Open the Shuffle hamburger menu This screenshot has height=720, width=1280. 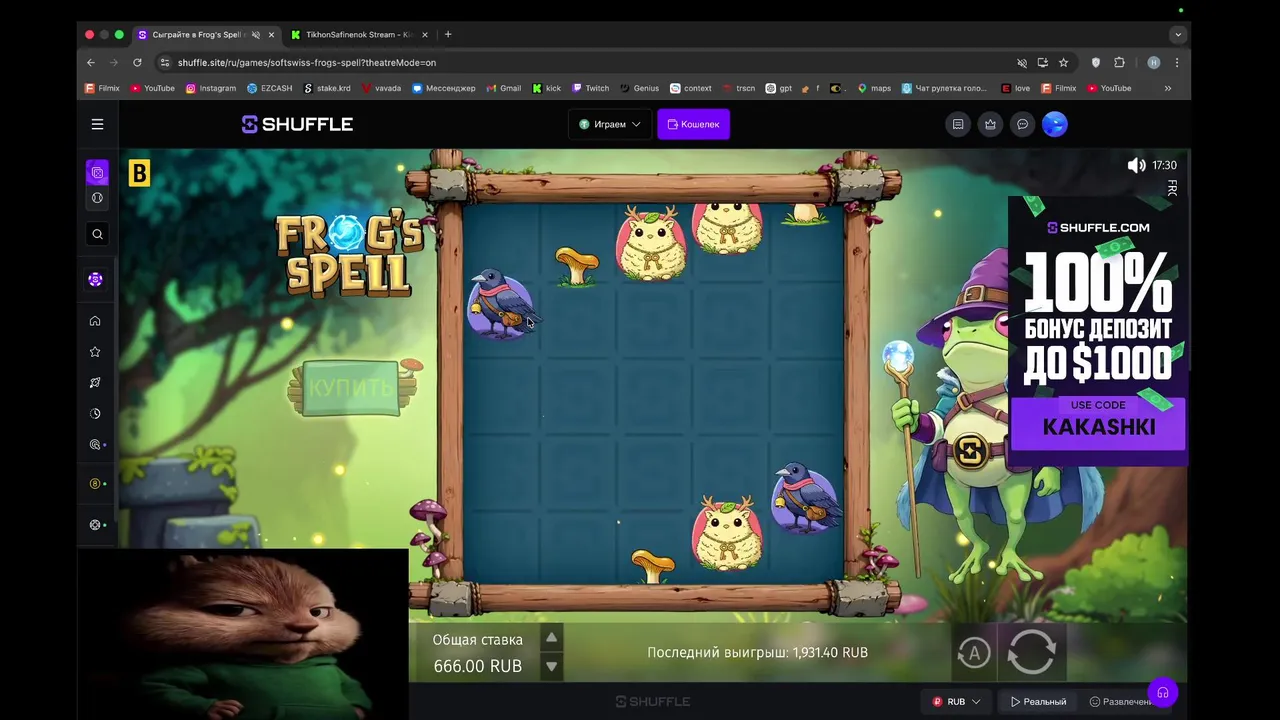(97, 124)
